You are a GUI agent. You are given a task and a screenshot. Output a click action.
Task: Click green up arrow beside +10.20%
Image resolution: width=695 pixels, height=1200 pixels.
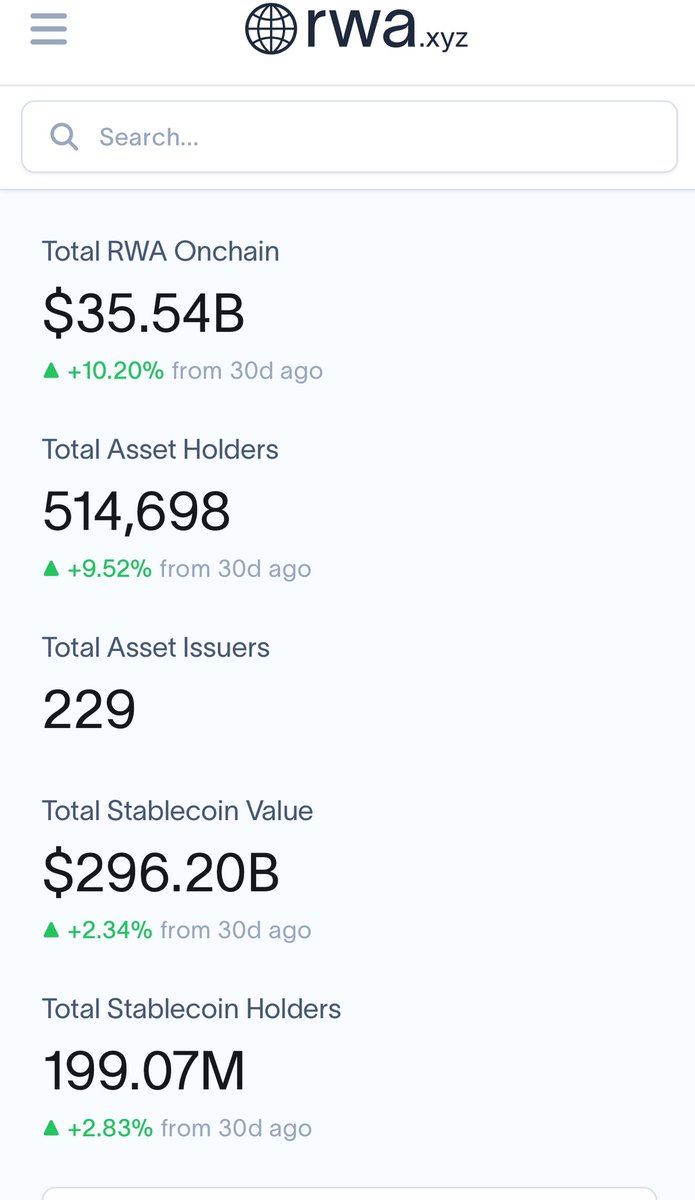51,371
